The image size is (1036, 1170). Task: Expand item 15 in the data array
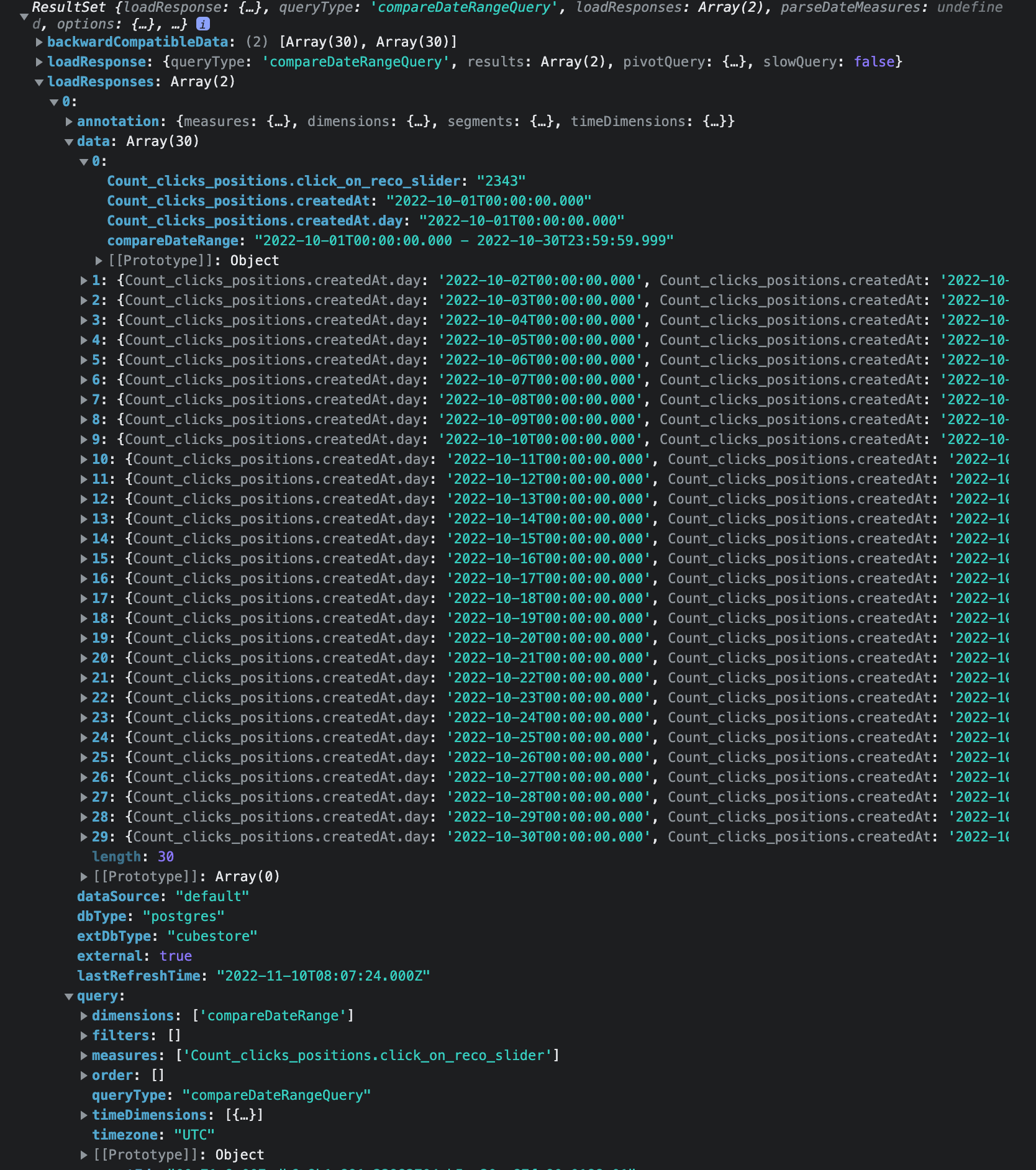83,558
